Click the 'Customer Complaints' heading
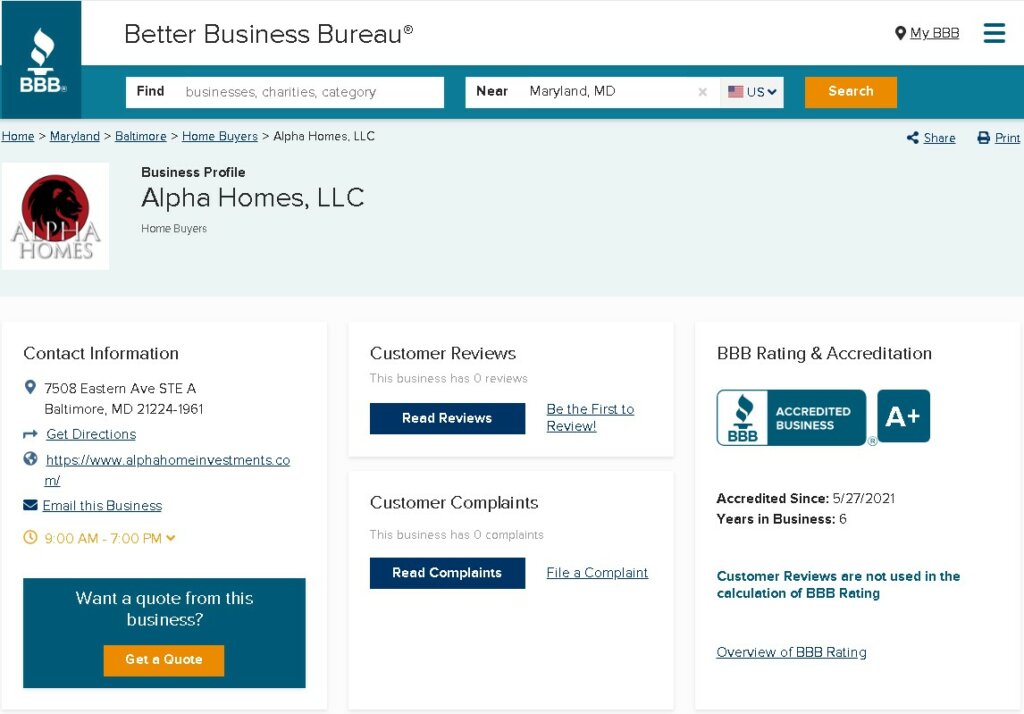Viewport: 1024px width, 714px height. [x=454, y=502]
